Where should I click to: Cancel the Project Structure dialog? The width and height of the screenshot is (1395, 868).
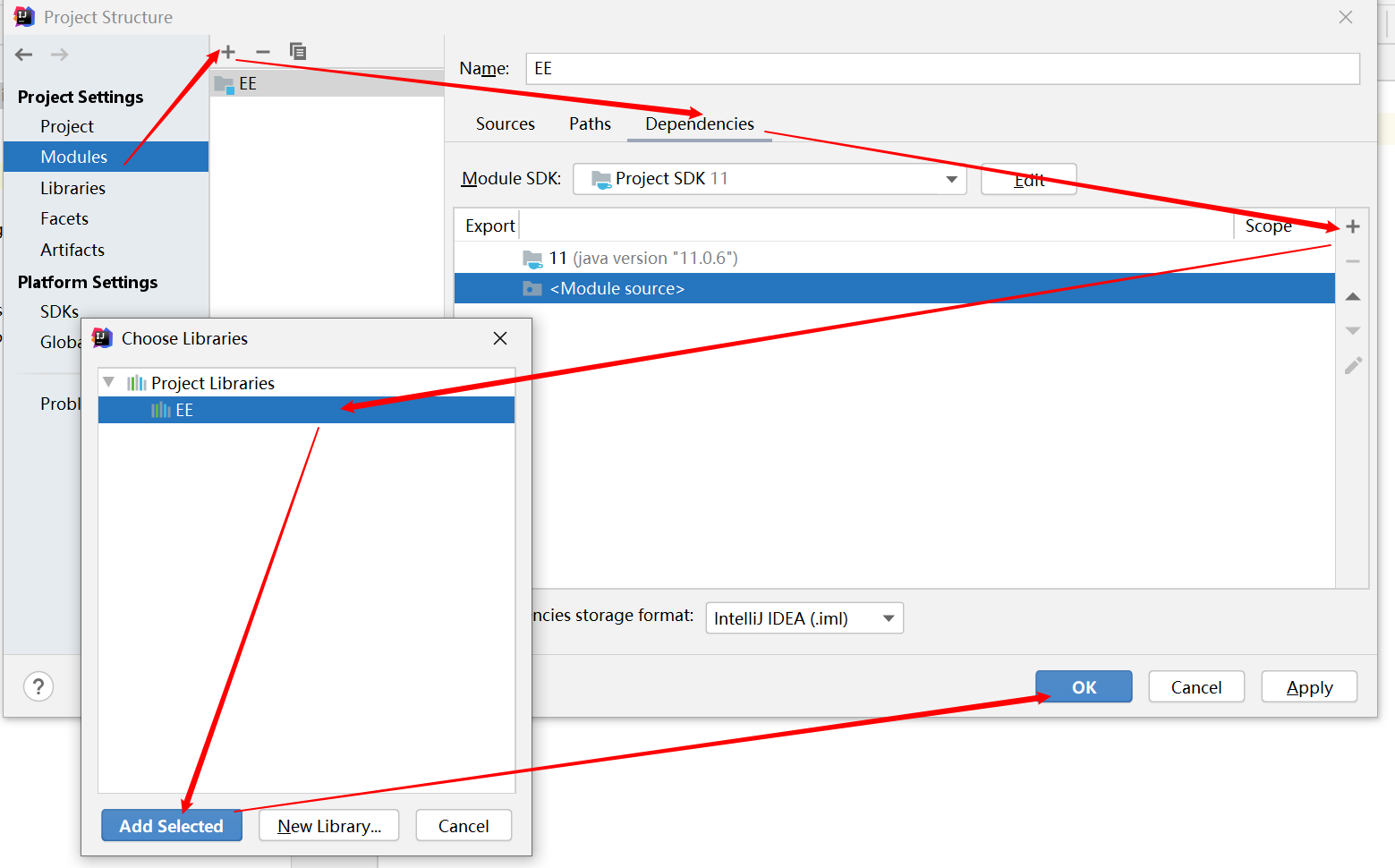tap(1196, 687)
